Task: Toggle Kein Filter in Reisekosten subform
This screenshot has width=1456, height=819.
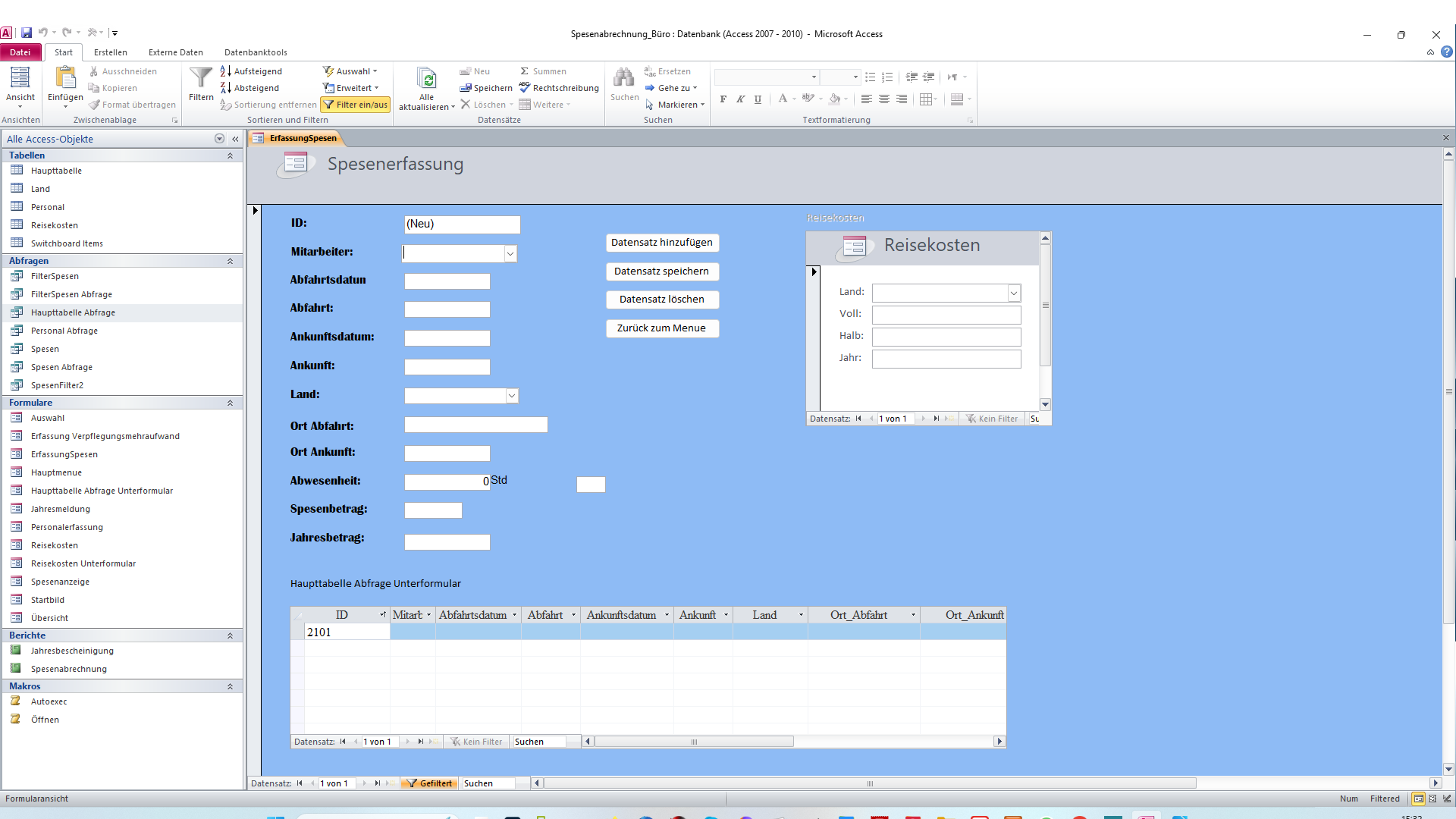Action: [992, 419]
